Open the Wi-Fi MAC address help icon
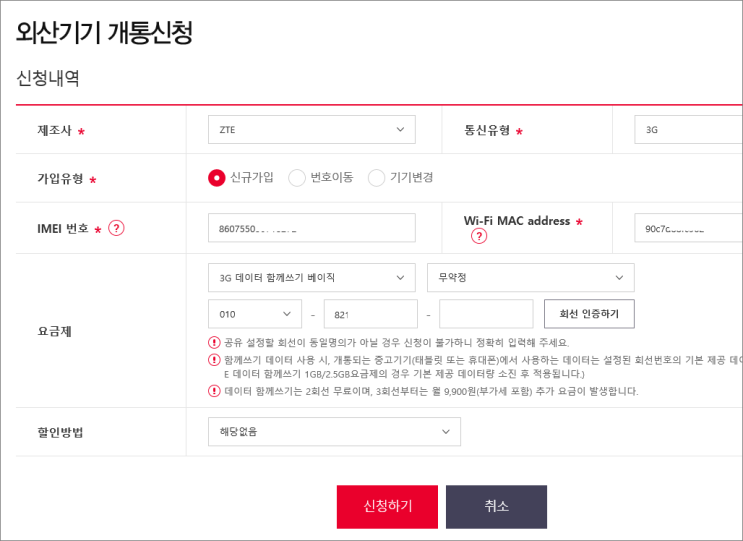Screen dimensions: 743x541 (x=479, y=235)
